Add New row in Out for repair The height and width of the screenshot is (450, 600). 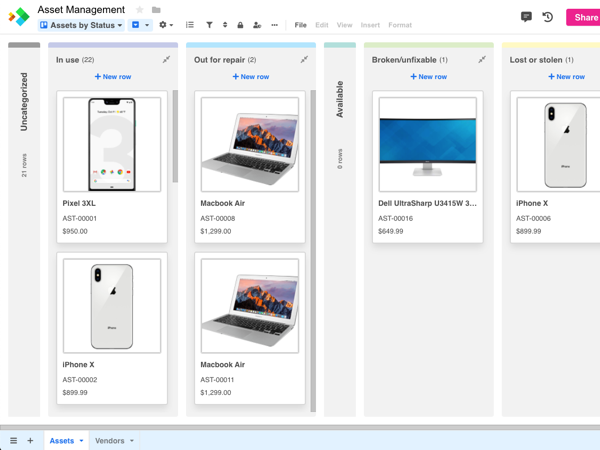[x=251, y=77]
